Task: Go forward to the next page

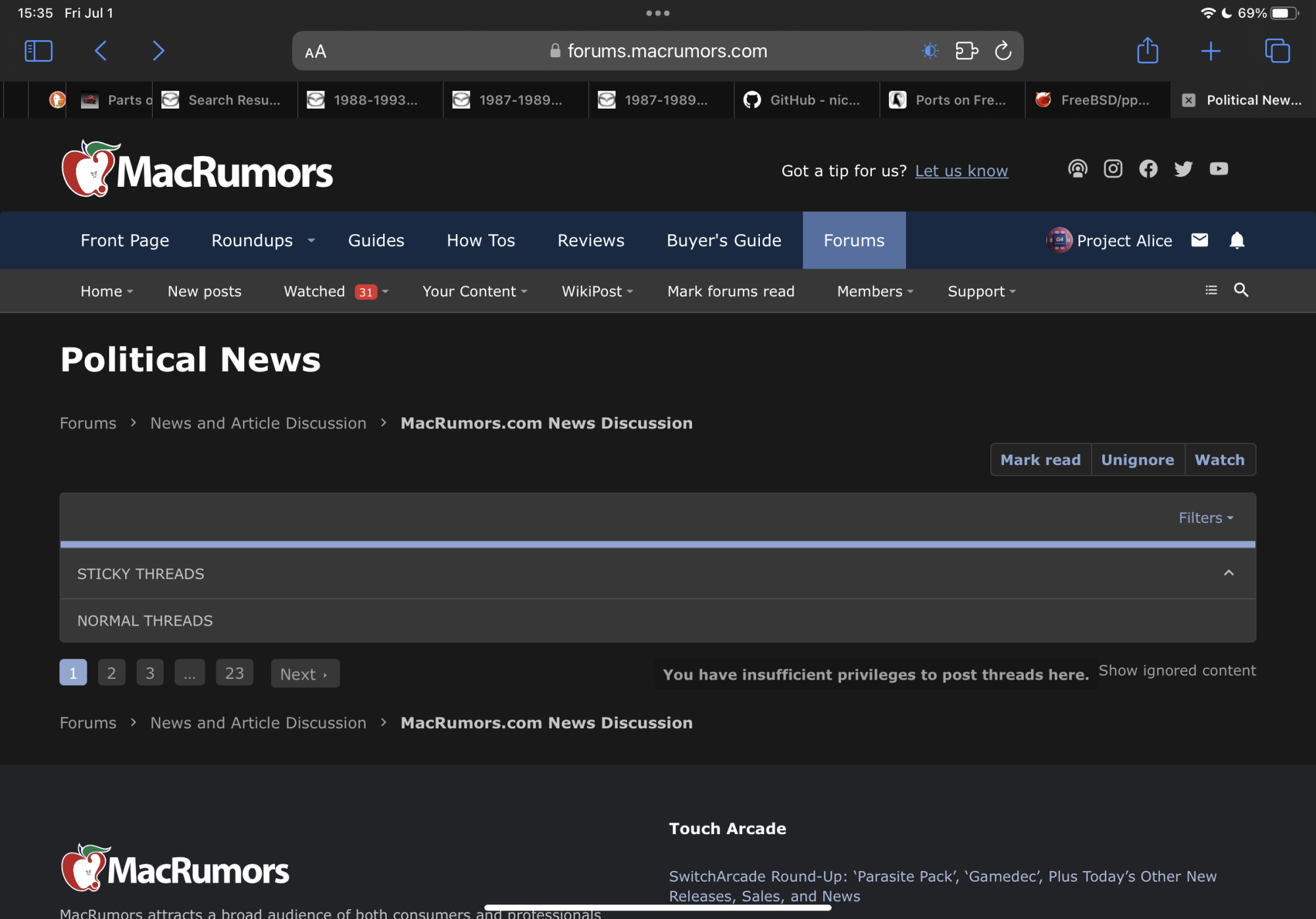Action: coord(158,51)
